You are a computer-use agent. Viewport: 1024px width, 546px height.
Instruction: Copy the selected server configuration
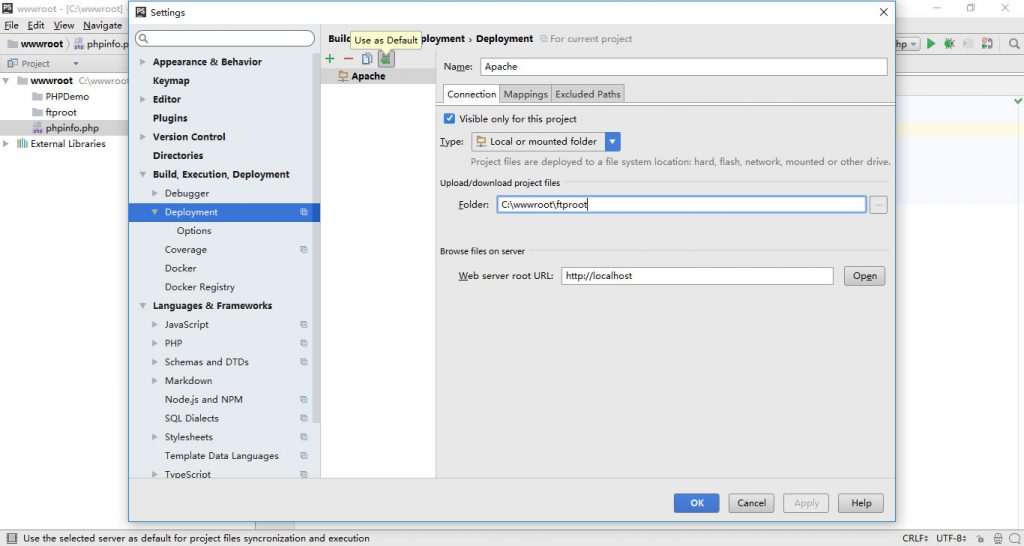367,59
